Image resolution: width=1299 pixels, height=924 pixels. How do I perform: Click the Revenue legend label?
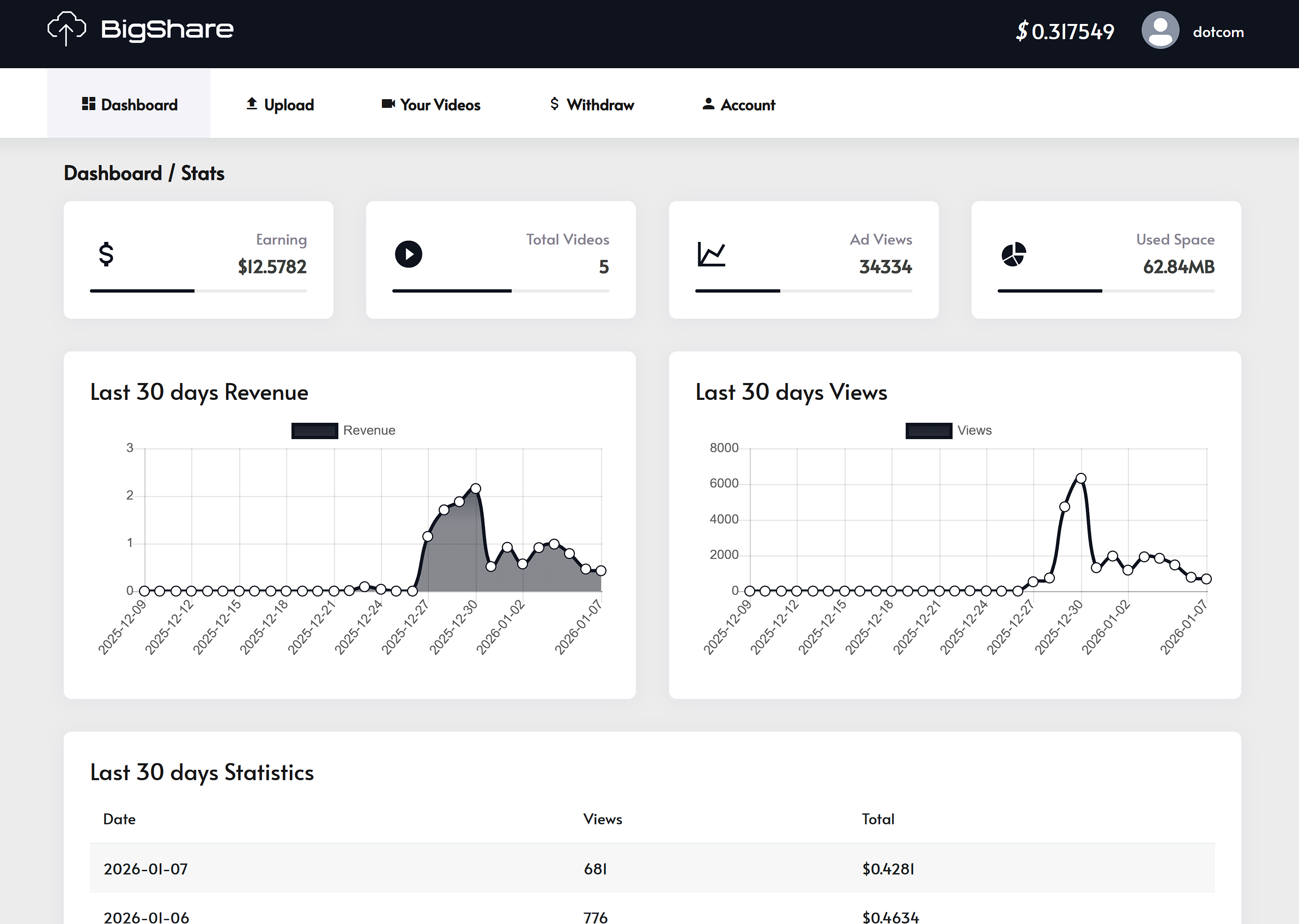click(369, 431)
